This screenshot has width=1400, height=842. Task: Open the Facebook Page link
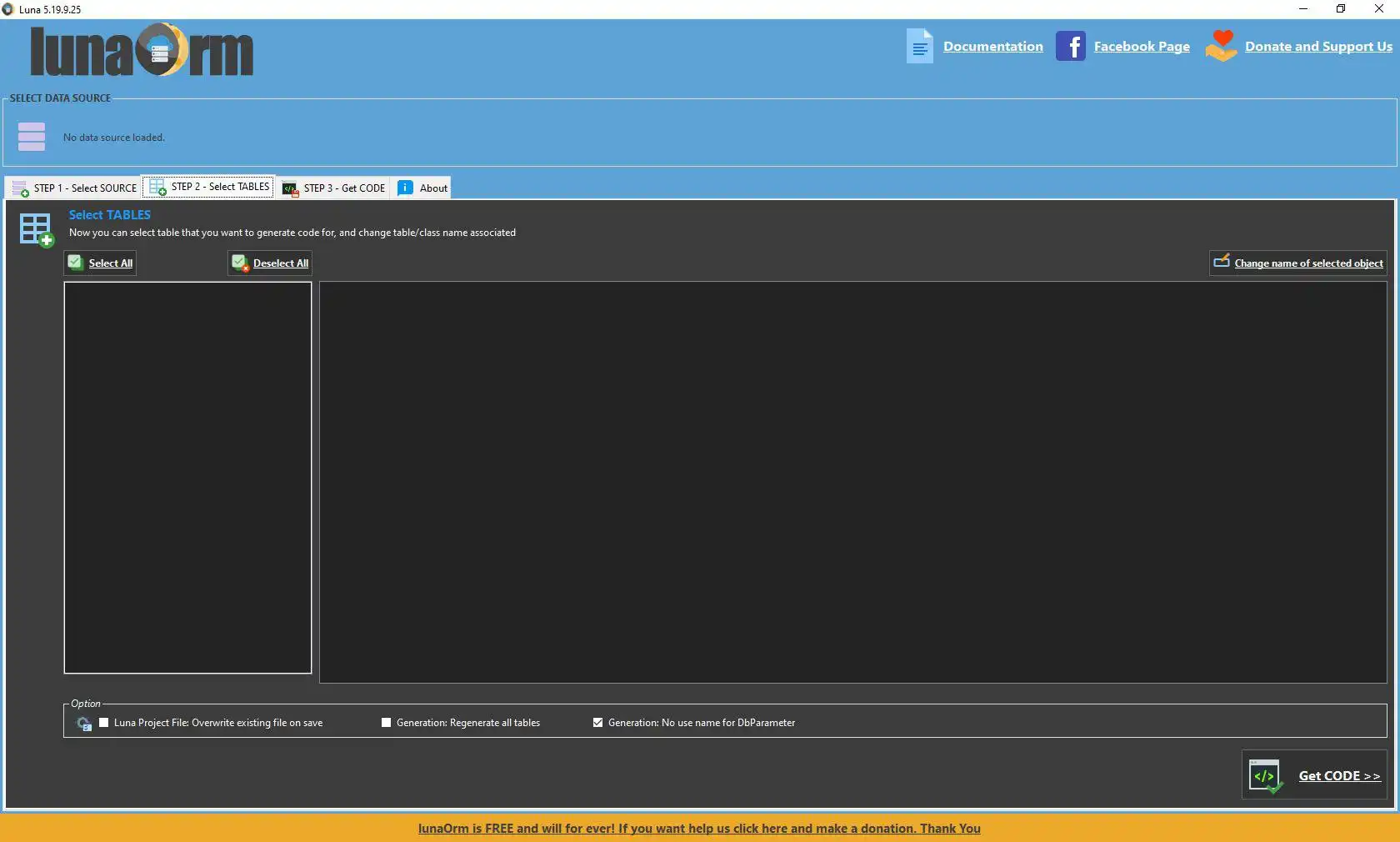1142,47
